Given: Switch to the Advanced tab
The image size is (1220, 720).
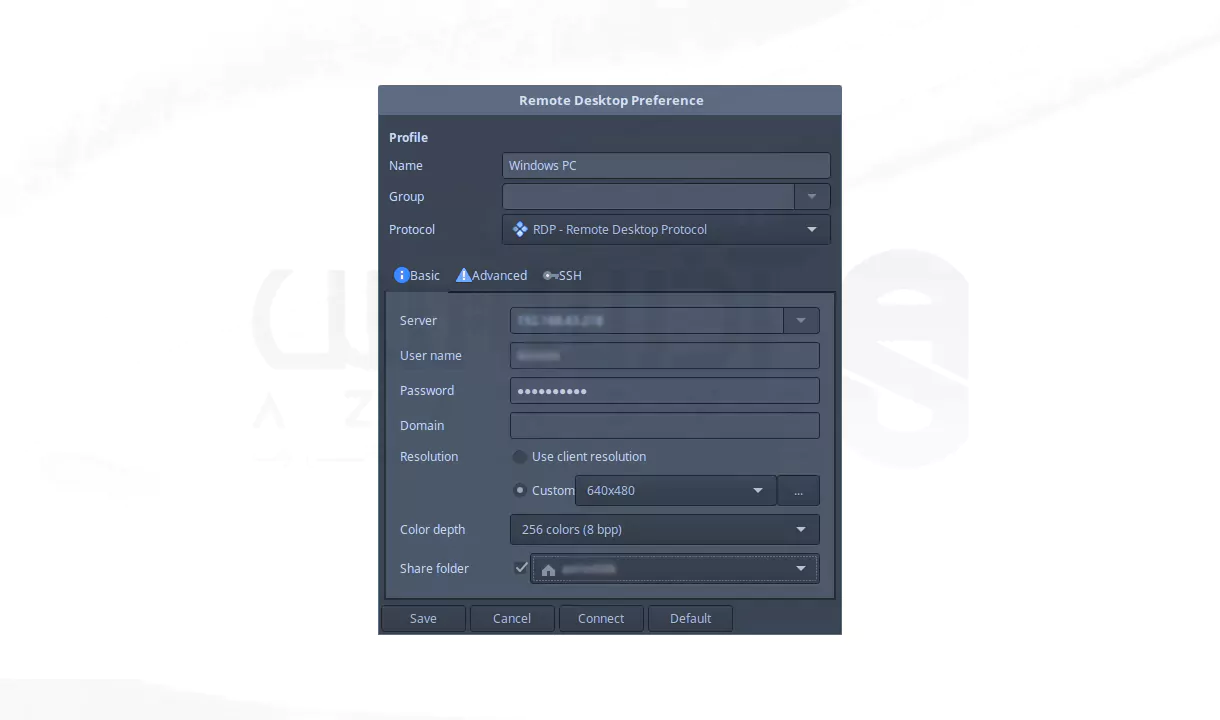Looking at the screenshot, I should pyautogui.click(x=491, y=275).
